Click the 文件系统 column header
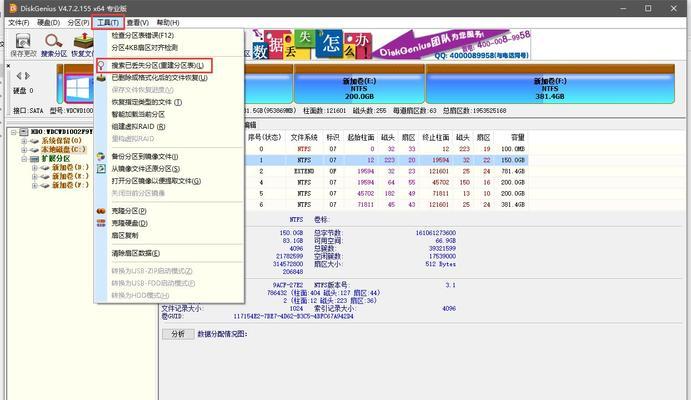This screenshot has width=691, height=400. 304,138
